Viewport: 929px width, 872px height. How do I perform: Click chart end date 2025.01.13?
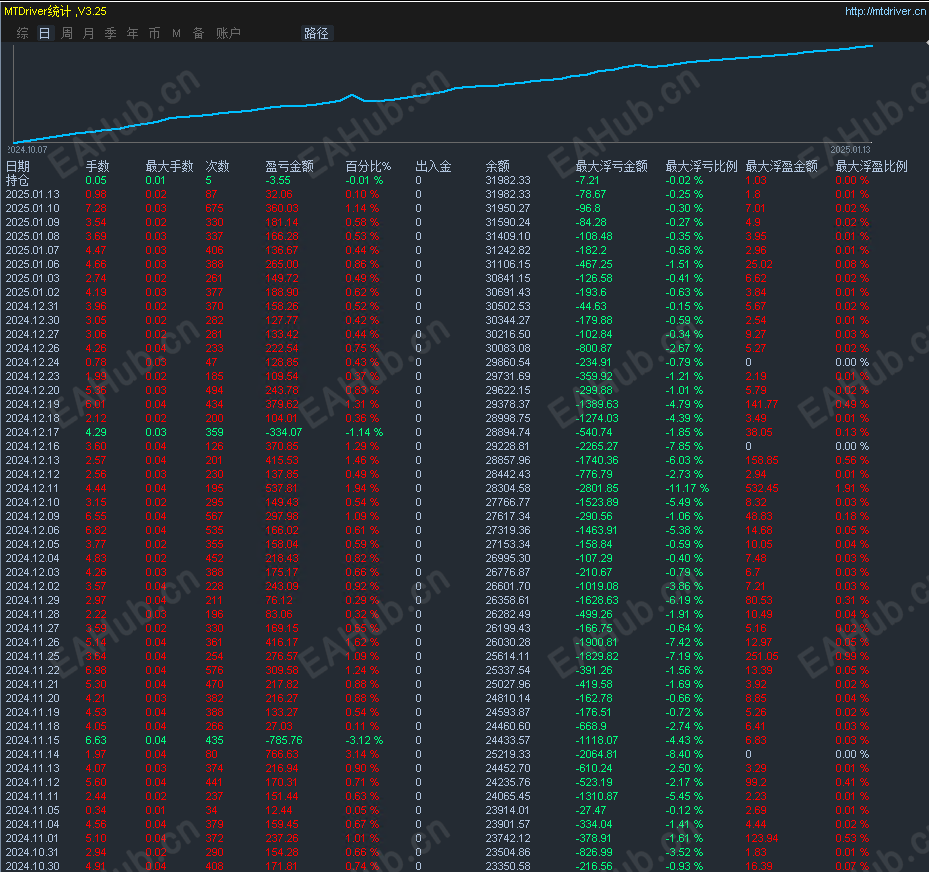click(x=850, y=150)
